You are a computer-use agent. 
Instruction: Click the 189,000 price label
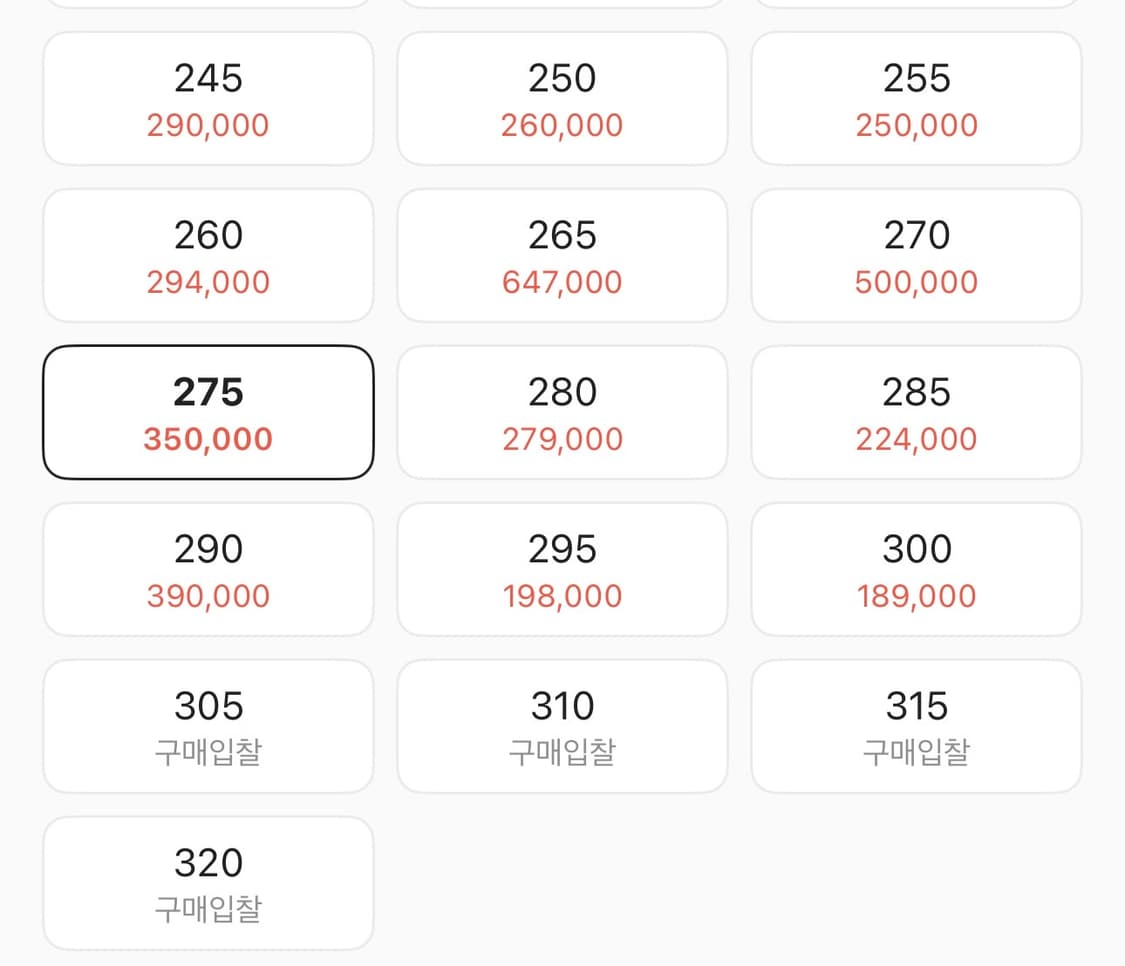pyautogui.click(x=916, y=597)
